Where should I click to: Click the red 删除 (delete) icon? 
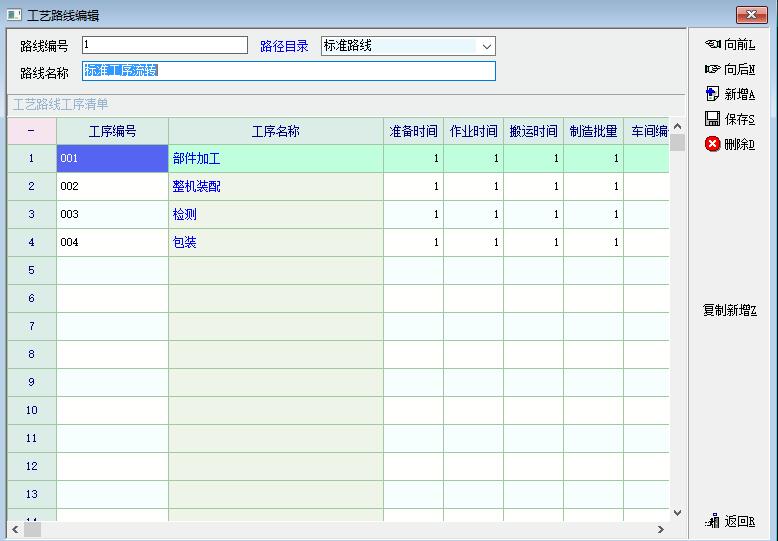click(712, 144)
